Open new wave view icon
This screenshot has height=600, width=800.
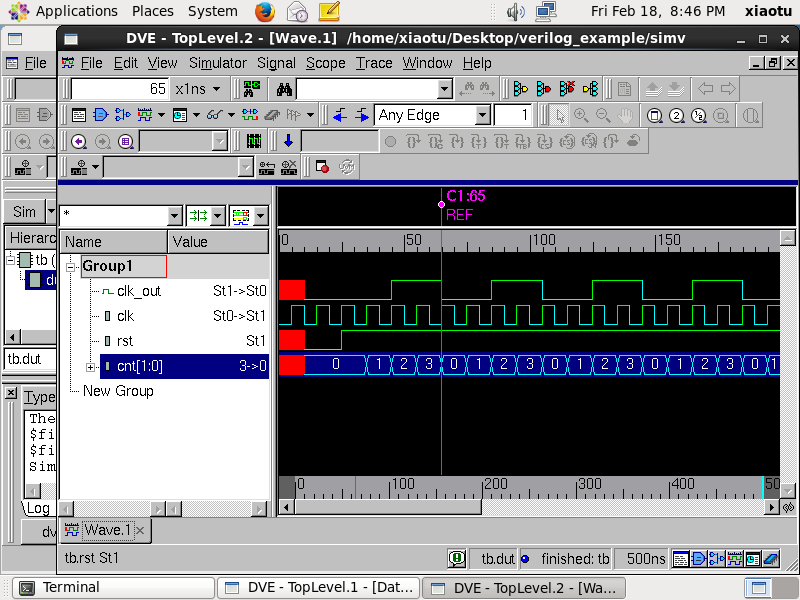145,115
